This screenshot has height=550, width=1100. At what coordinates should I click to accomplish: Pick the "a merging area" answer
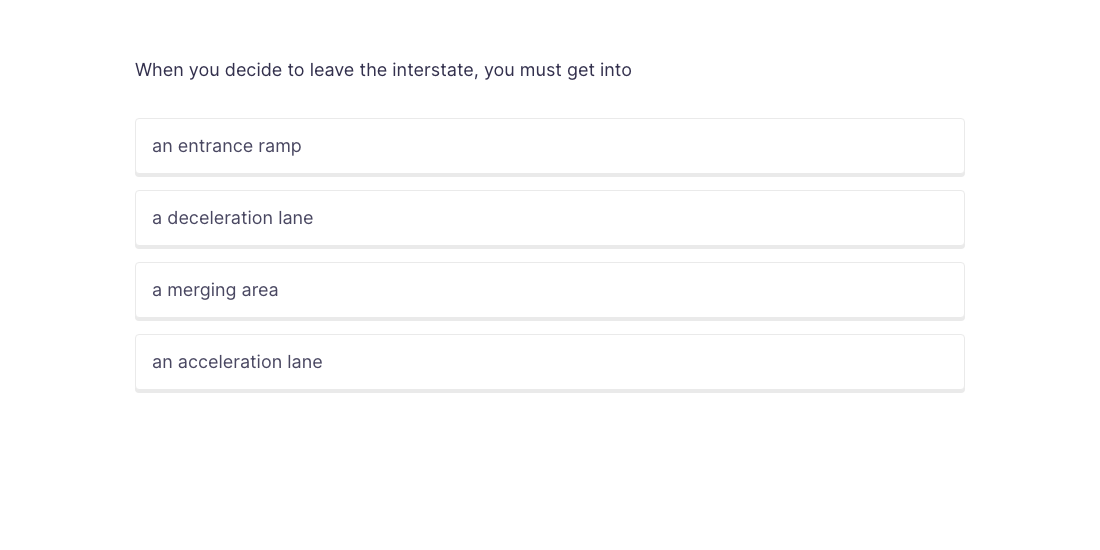point(549,290)
